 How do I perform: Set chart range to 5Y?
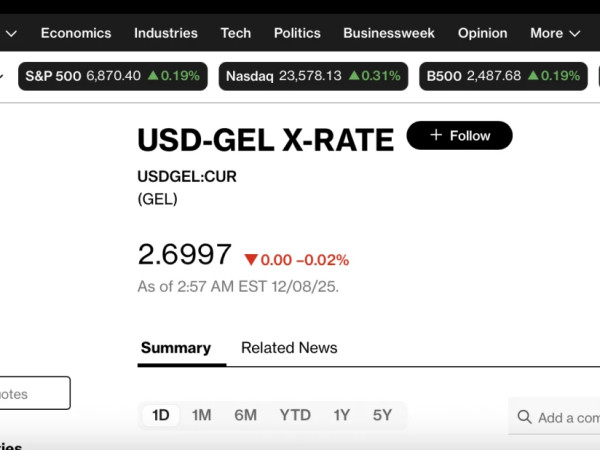tap(382, 415)
